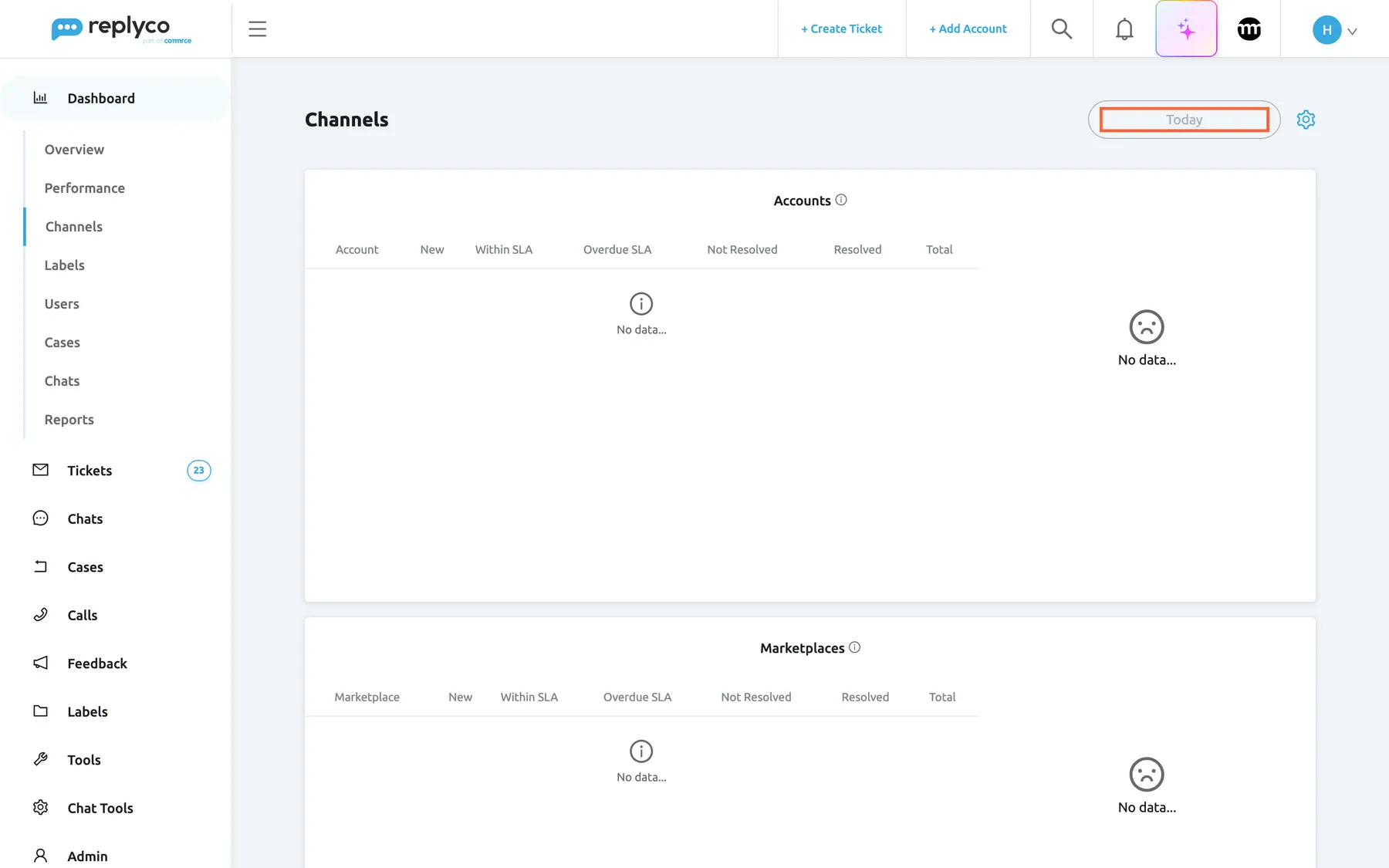Open the H user avatar menu
The height and width of the screenshot is (868, 1389).
point(1334,30)
